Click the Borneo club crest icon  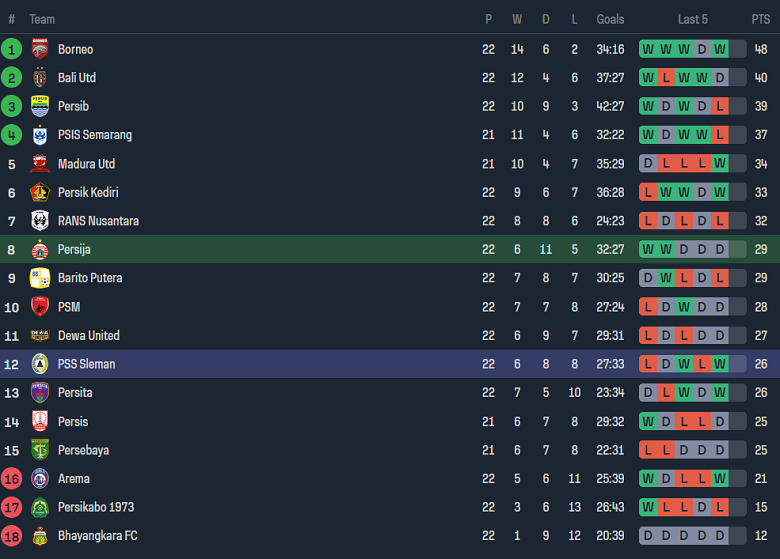40,49
